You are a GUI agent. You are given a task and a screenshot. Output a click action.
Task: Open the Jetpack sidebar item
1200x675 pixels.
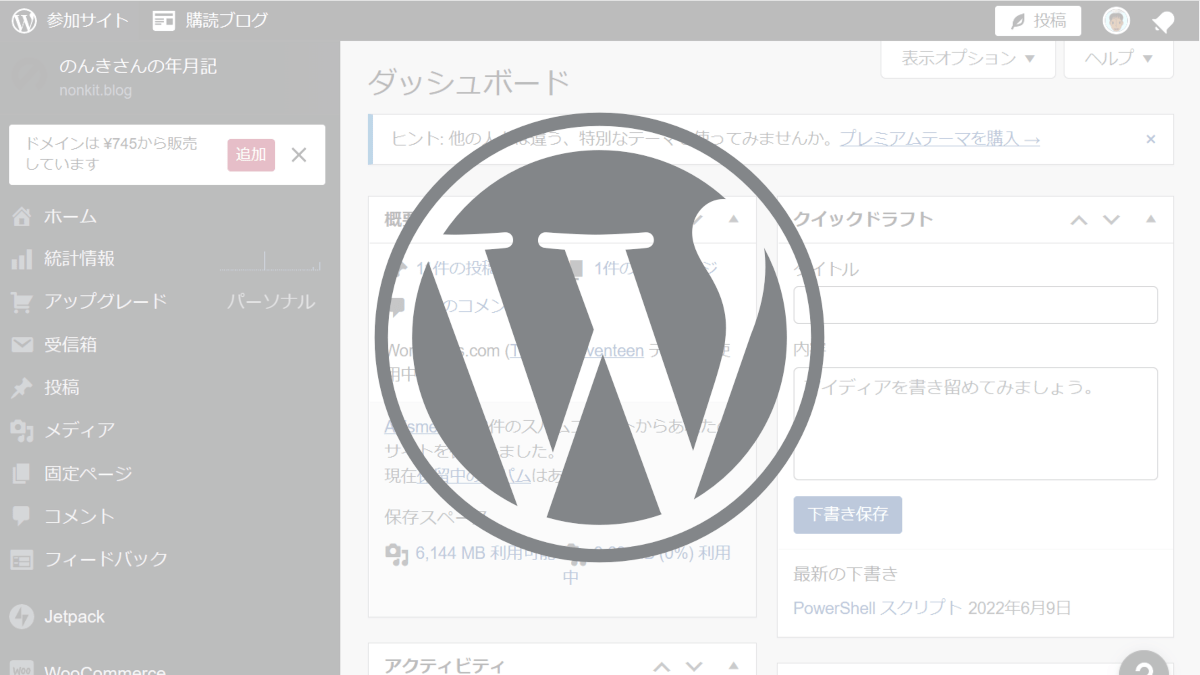click(74, 617)
